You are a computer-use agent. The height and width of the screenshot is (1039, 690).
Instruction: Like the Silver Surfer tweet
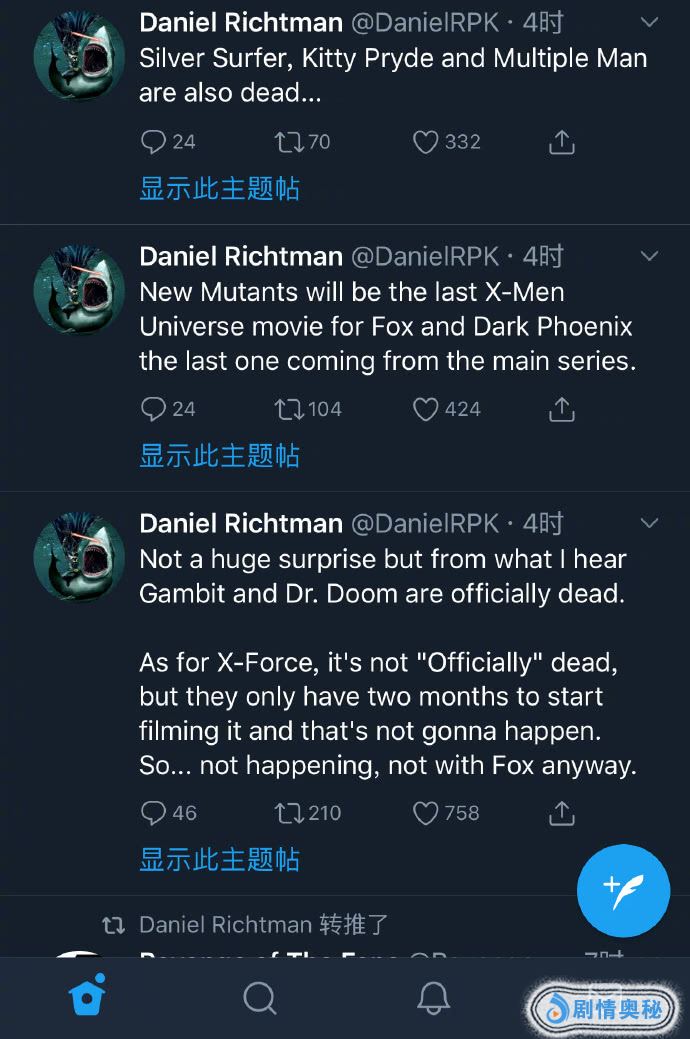(x=426, y=142)
